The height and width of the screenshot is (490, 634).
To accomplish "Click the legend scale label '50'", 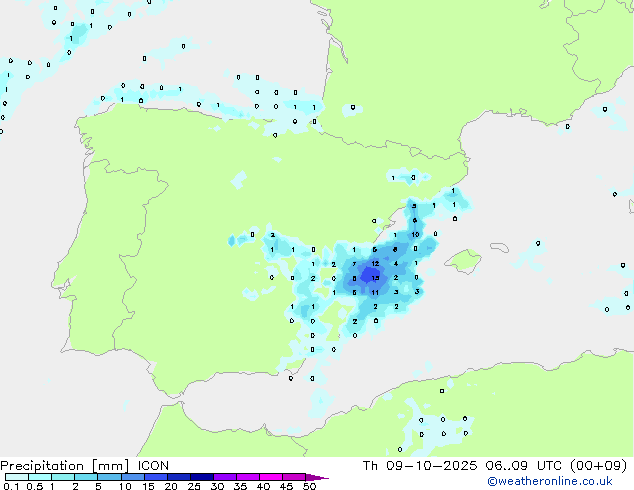I will [x=309, y=486].
